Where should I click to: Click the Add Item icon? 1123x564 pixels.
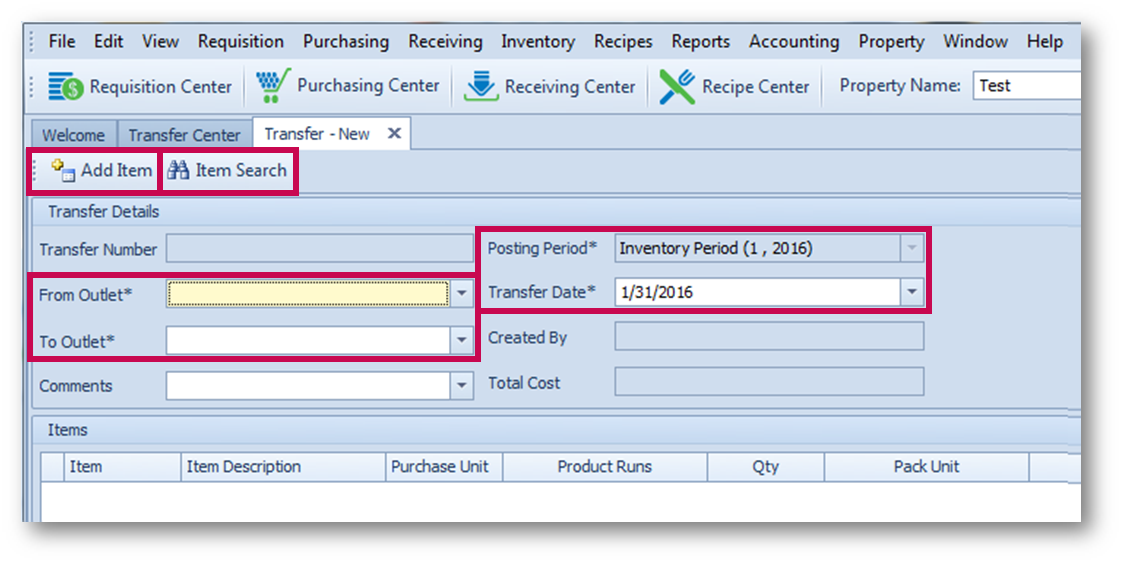(x=64, y=170)
